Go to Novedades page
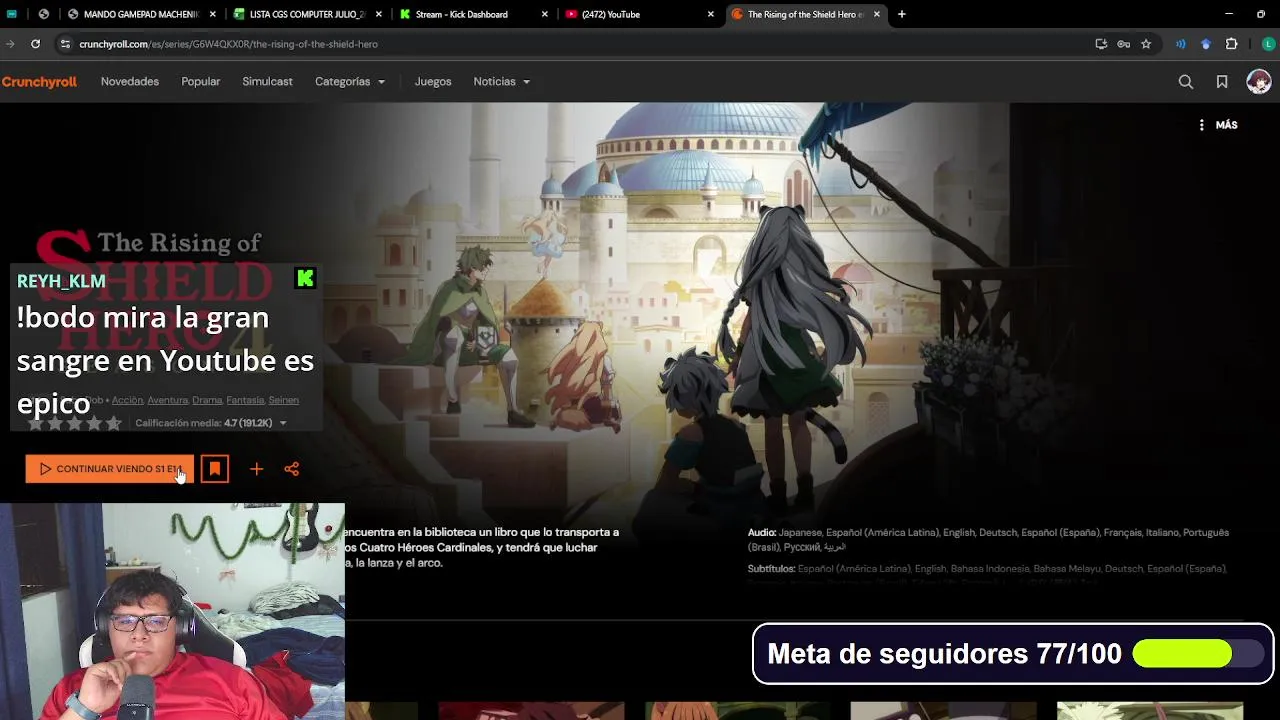This screenshot has height=720, width=1280. (x=130, y=82)
